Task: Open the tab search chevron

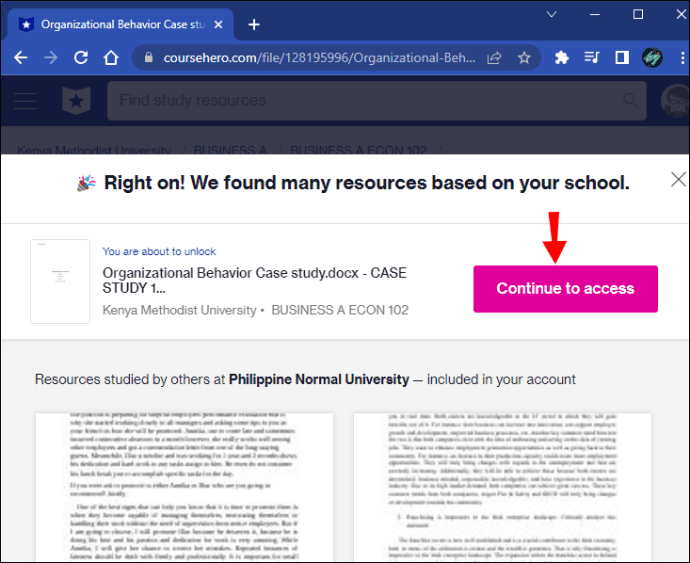Action: 551,15
